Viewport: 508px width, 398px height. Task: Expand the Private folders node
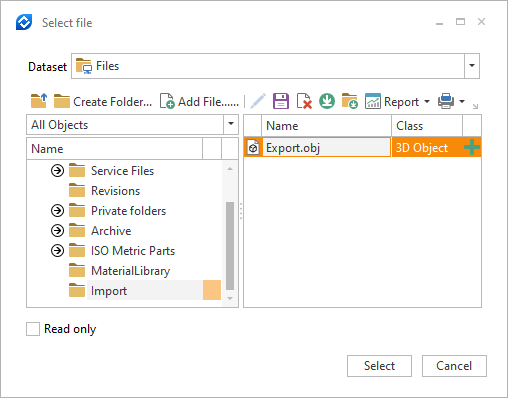click(x=57, y=211)
